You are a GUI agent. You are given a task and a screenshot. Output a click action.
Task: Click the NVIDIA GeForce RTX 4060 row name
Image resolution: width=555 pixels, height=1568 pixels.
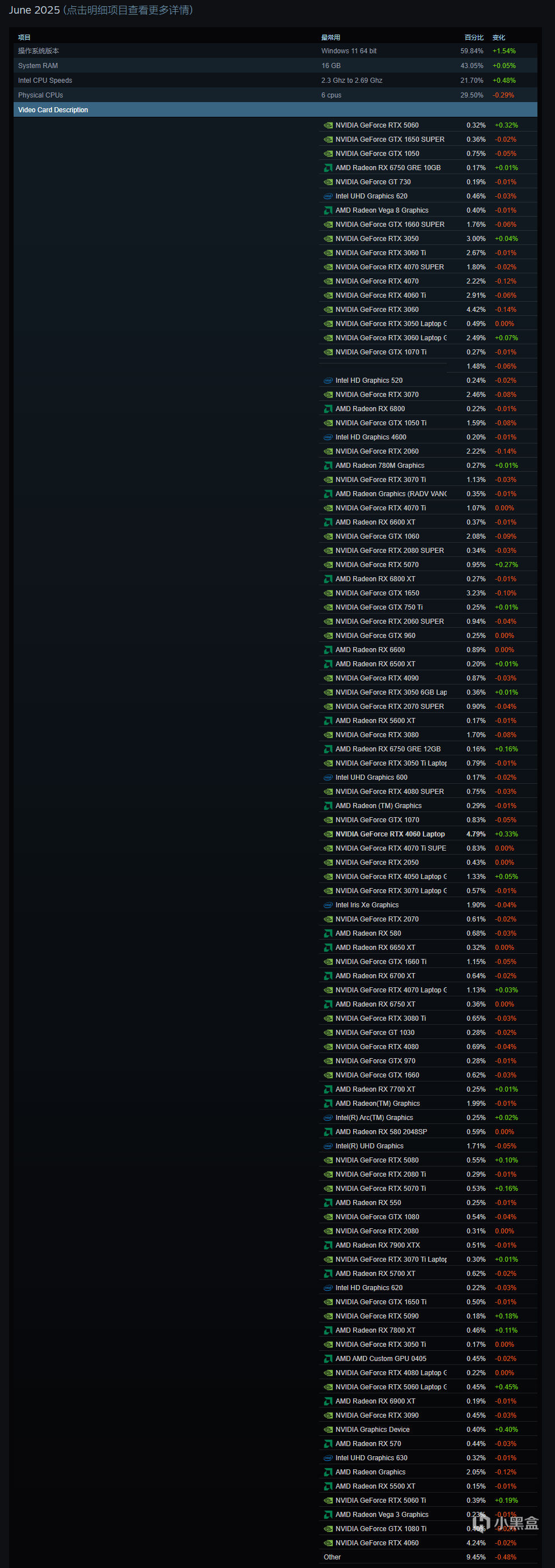point(376,1543)
